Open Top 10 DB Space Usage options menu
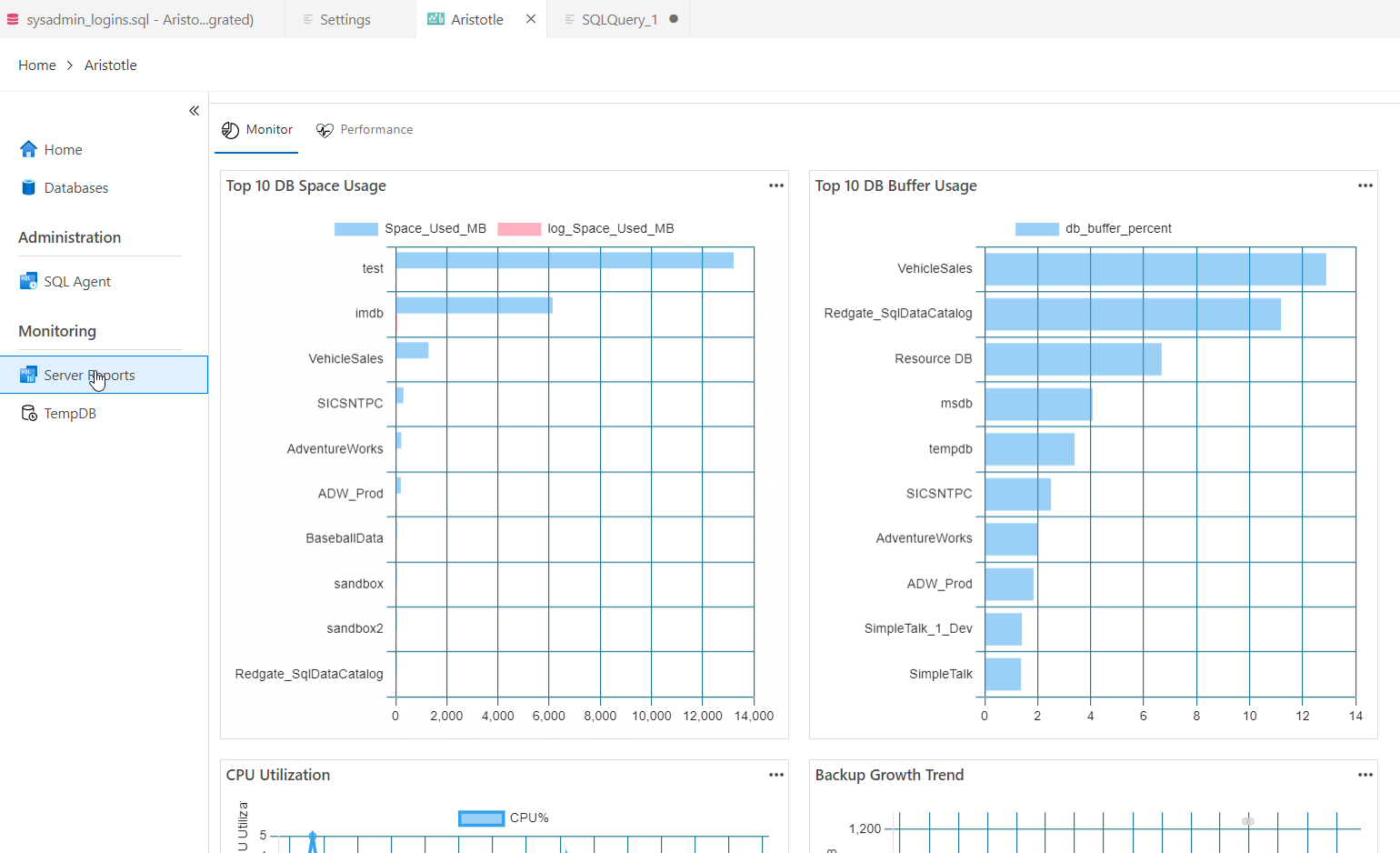1400x853 pixels. click(775, 186)
